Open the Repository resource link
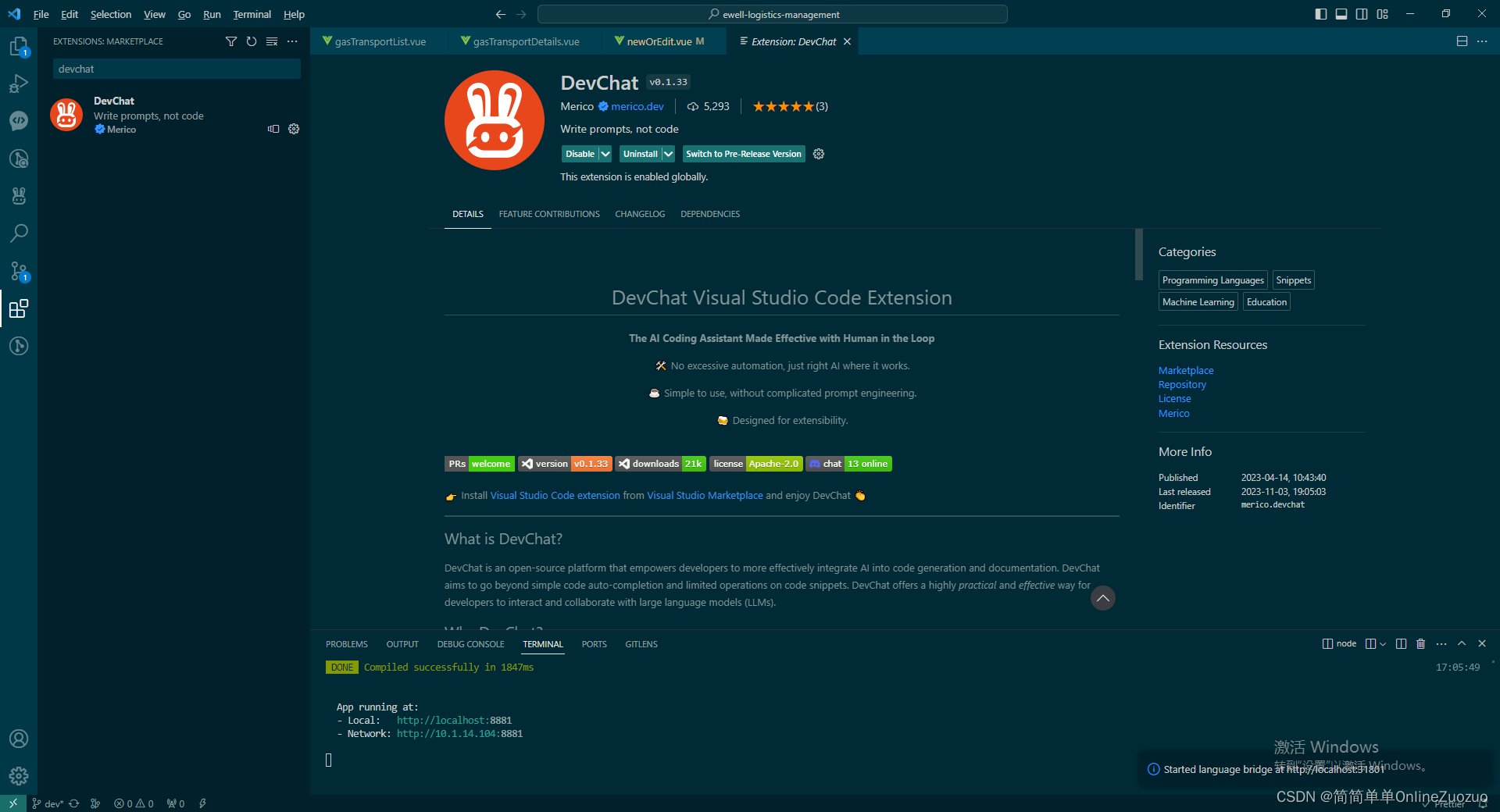The height and width of the screenshot is (812, 1500). click(1182, 385)
